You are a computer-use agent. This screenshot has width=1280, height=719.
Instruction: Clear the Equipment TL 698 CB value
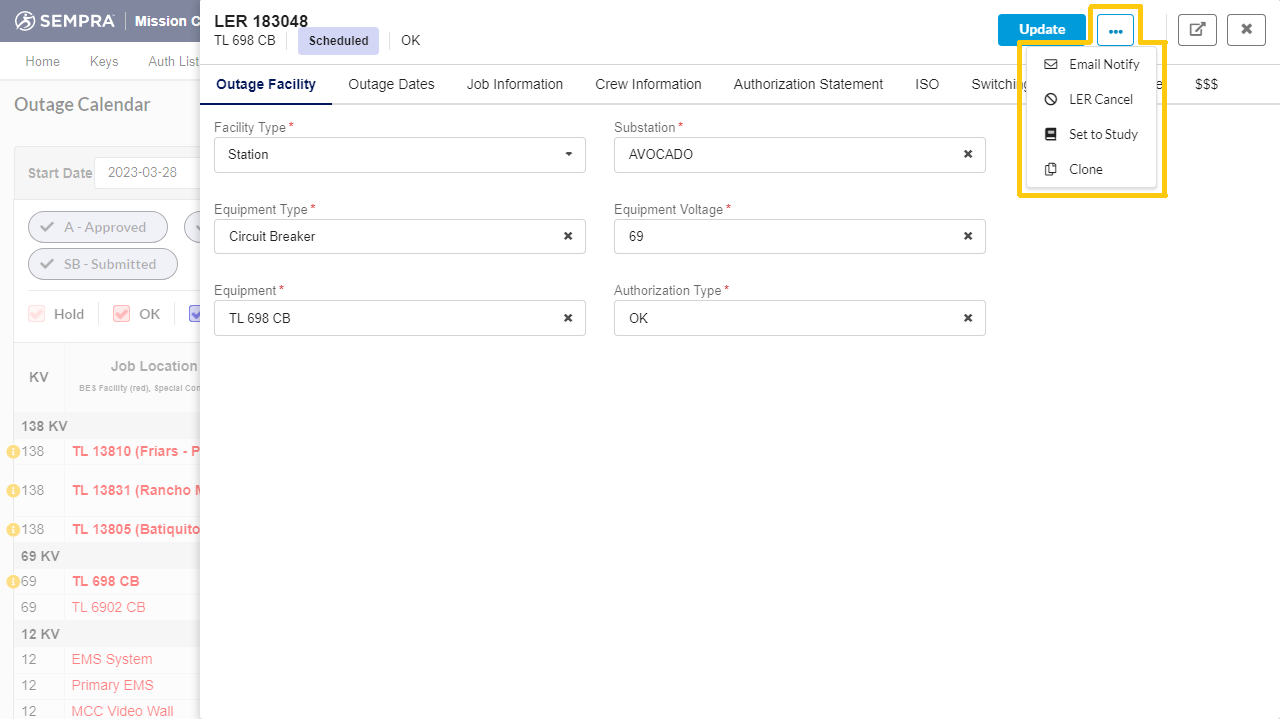567,318
